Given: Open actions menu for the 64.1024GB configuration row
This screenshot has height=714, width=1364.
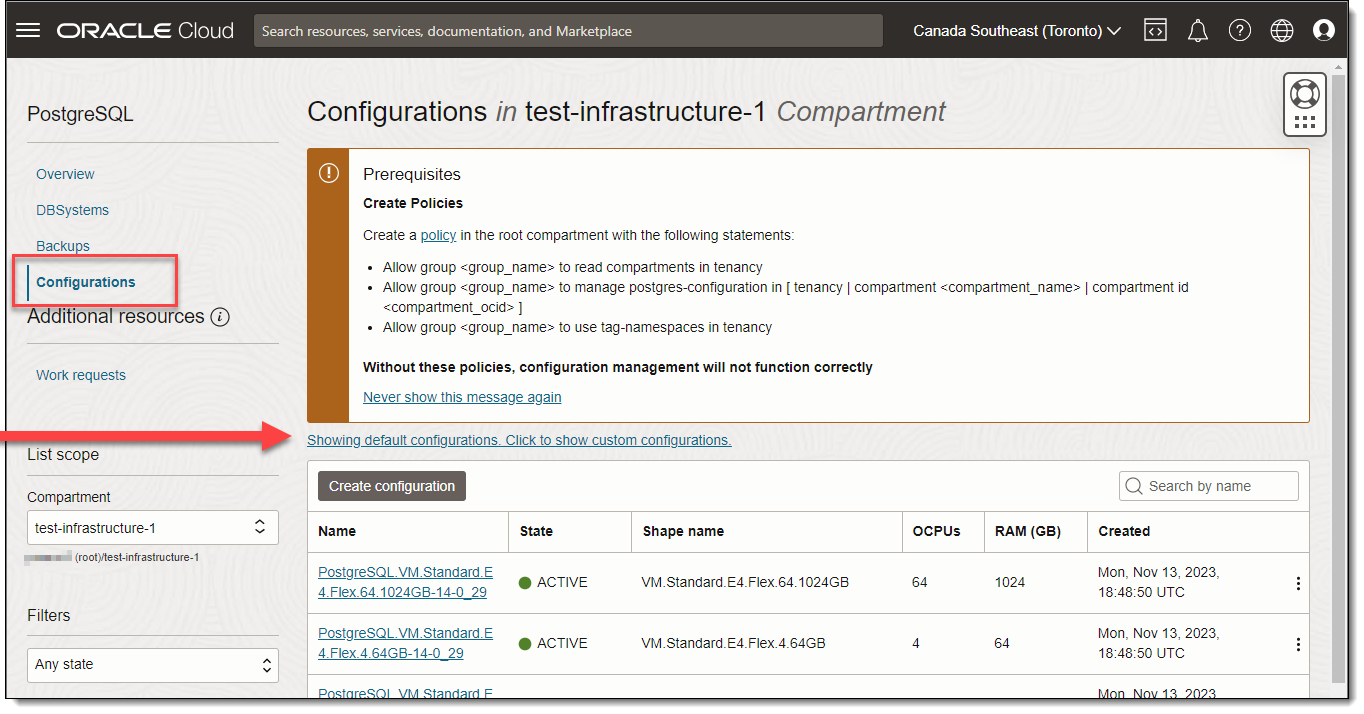Looking at the screenshot, I should 1298,583.
